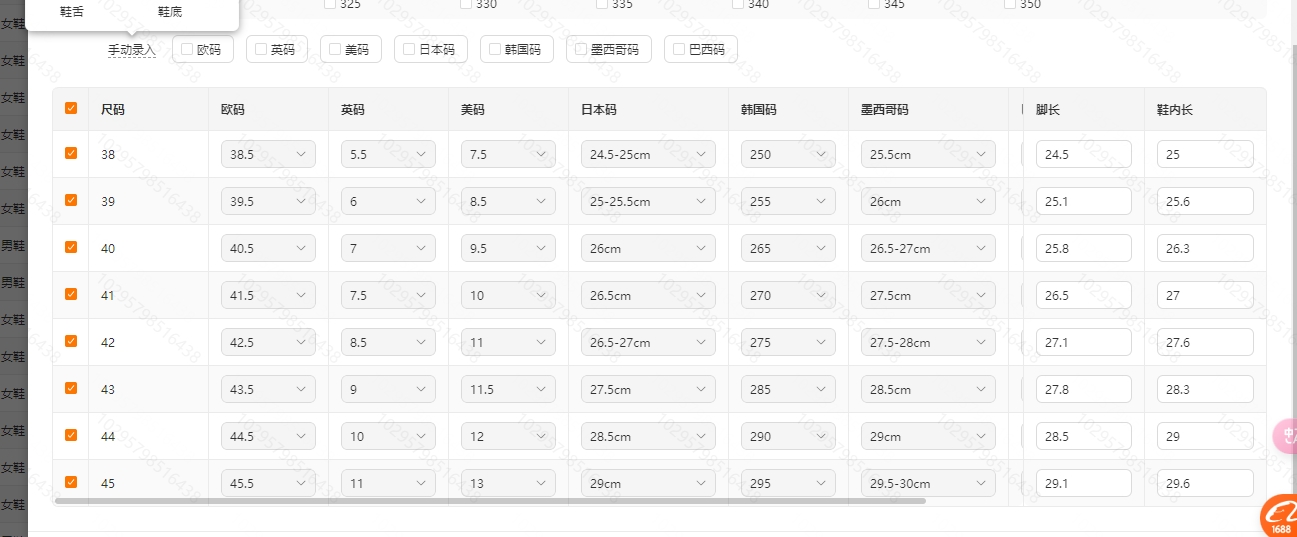
Task: Check the 325 size option
Action: [330, 4]
